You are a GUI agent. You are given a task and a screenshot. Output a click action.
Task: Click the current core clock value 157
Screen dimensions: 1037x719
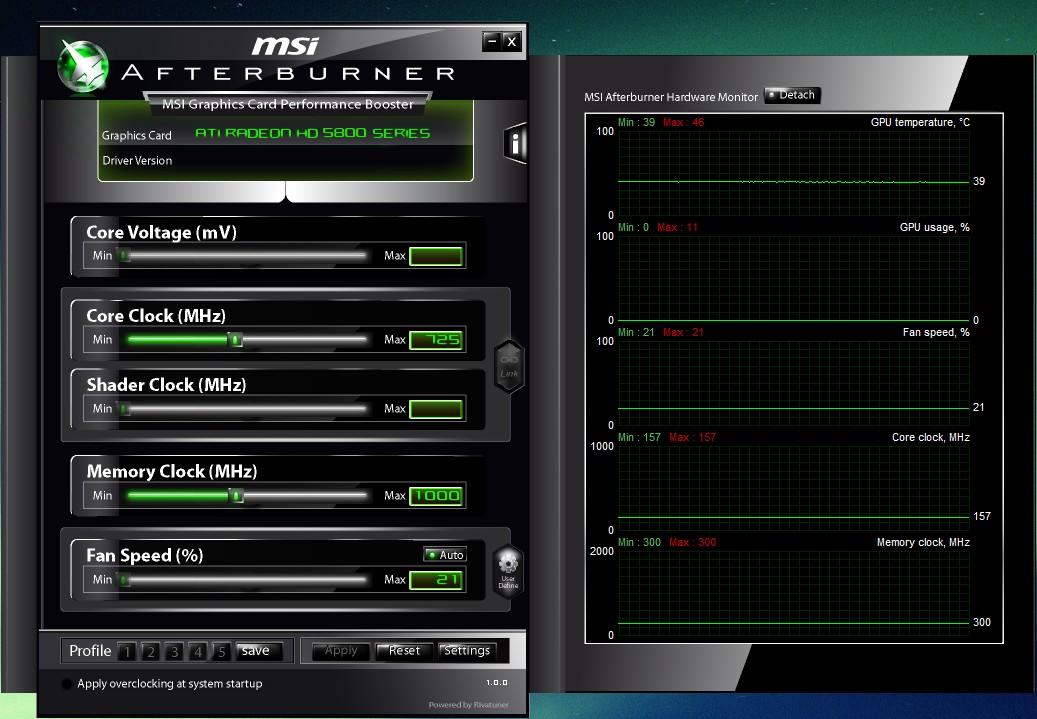point(982,517)
